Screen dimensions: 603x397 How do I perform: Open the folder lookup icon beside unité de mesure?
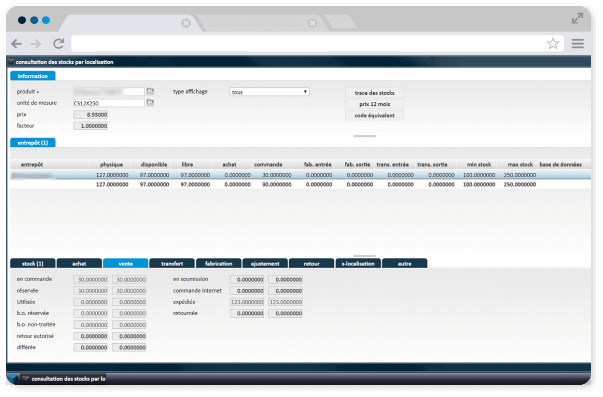tap(150, 103)
